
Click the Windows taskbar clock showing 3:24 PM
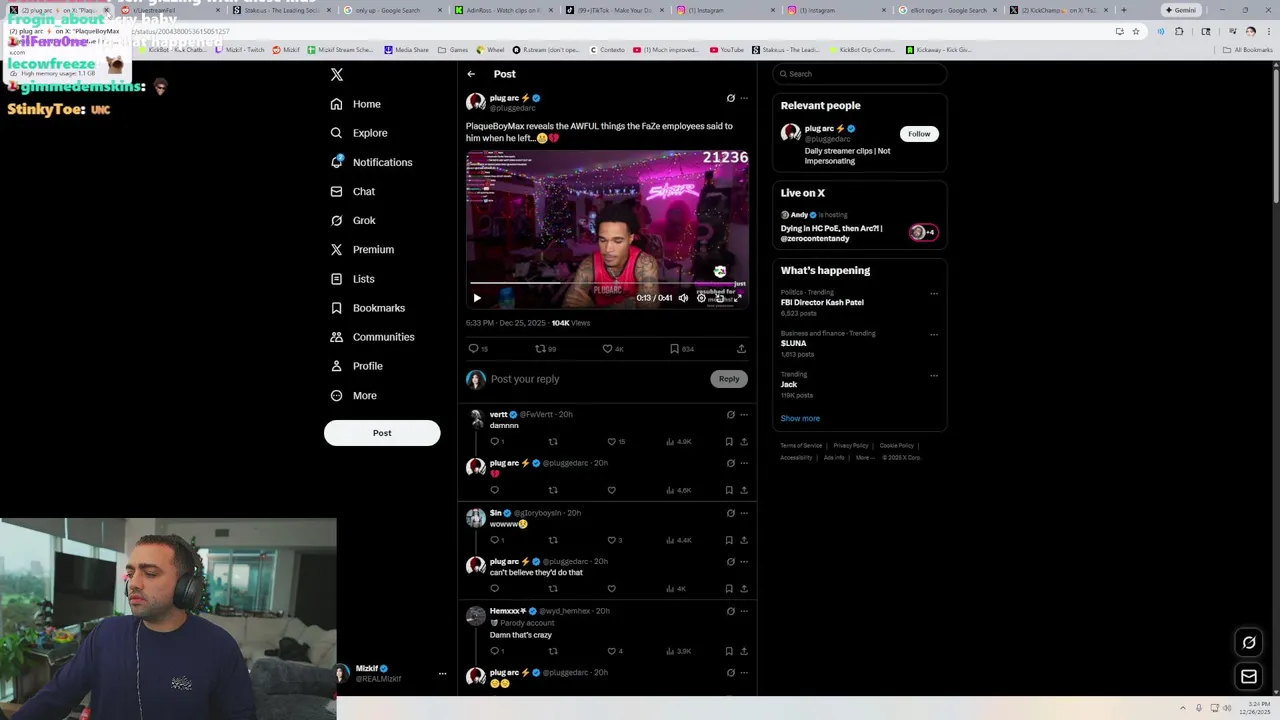click(1256, 708)
